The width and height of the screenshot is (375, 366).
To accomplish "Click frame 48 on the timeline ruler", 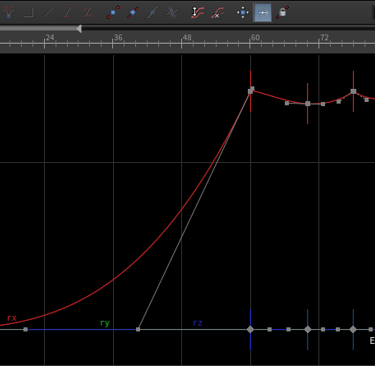I will tap(187, 37).
